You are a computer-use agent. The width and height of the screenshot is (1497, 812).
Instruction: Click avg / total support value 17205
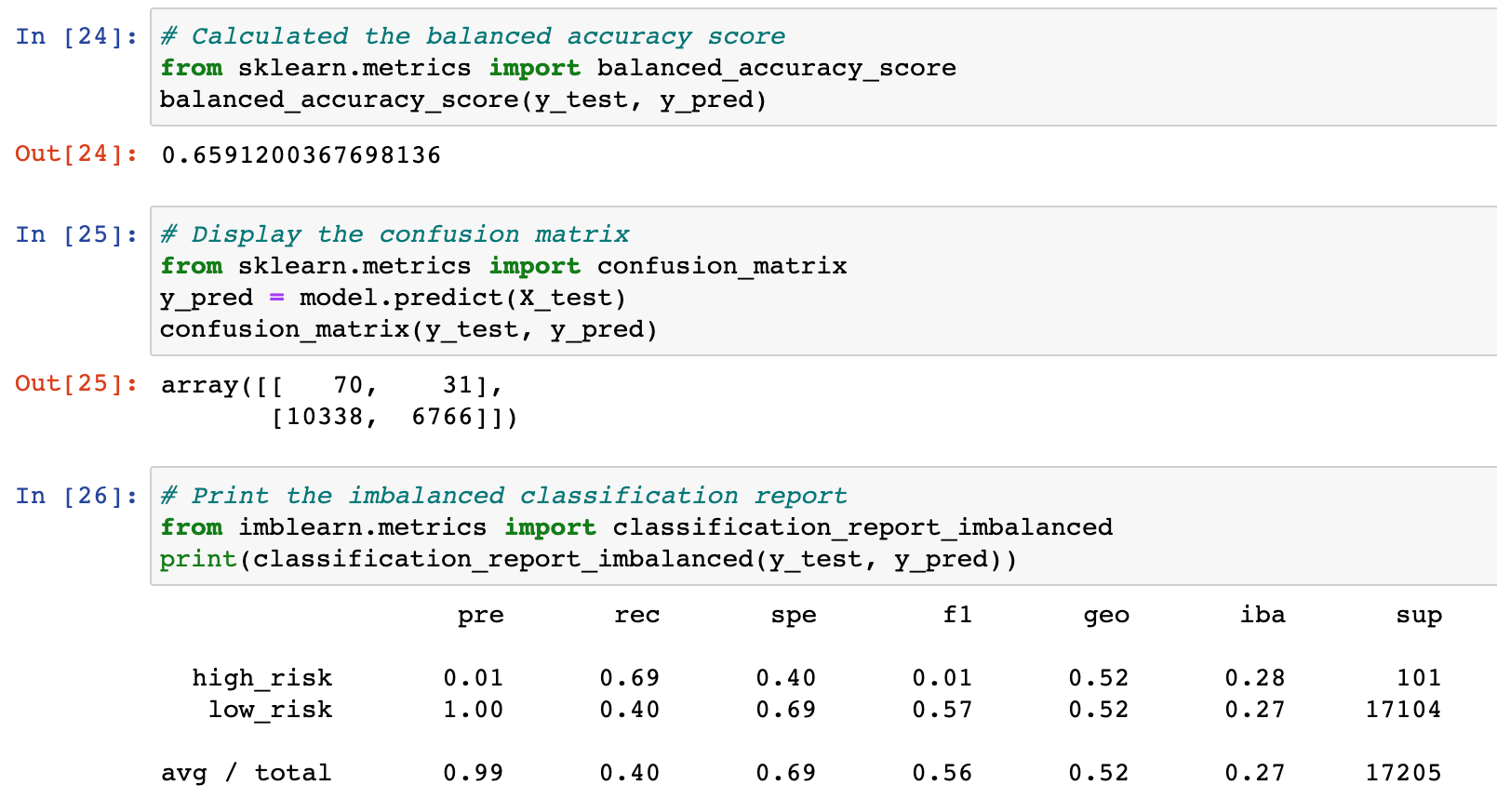coord(1403,773)
